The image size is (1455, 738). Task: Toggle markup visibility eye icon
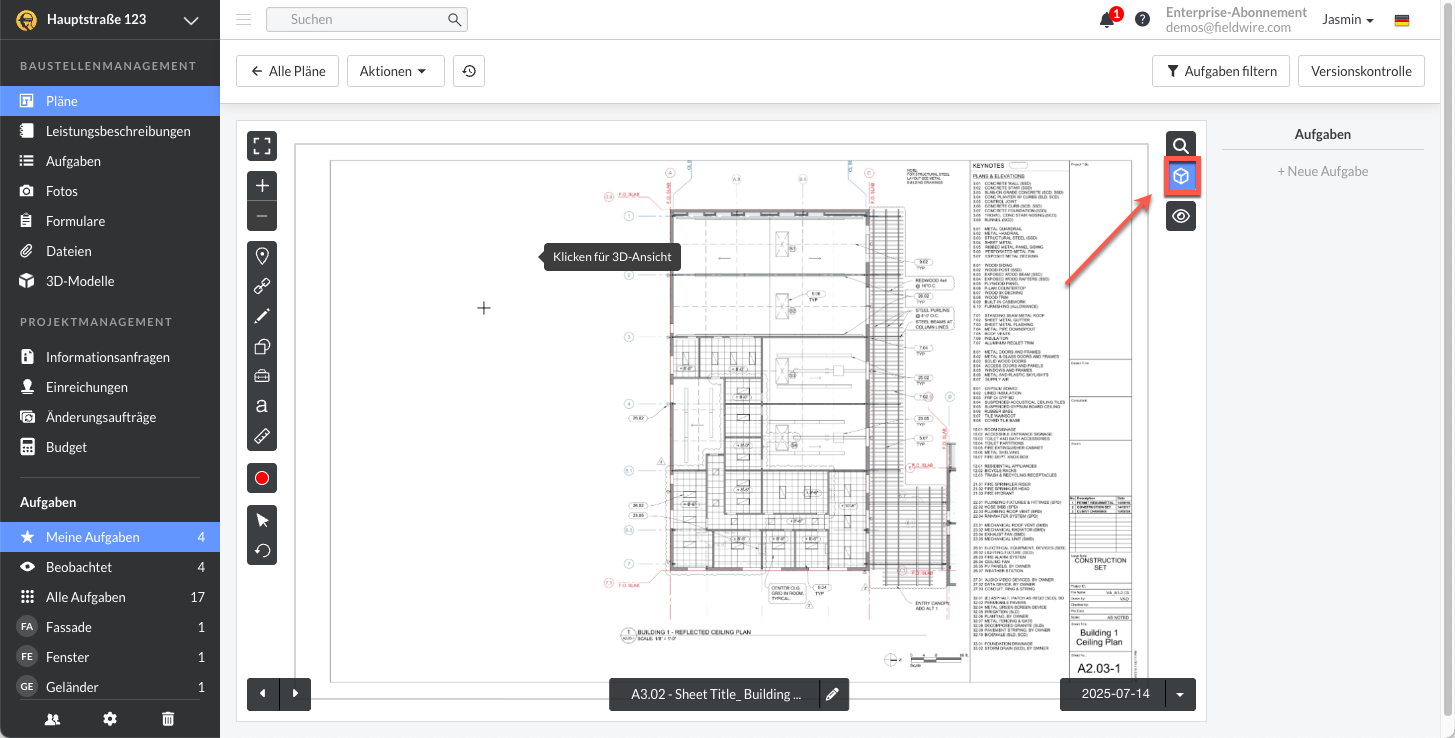[x=1181, y=216]
